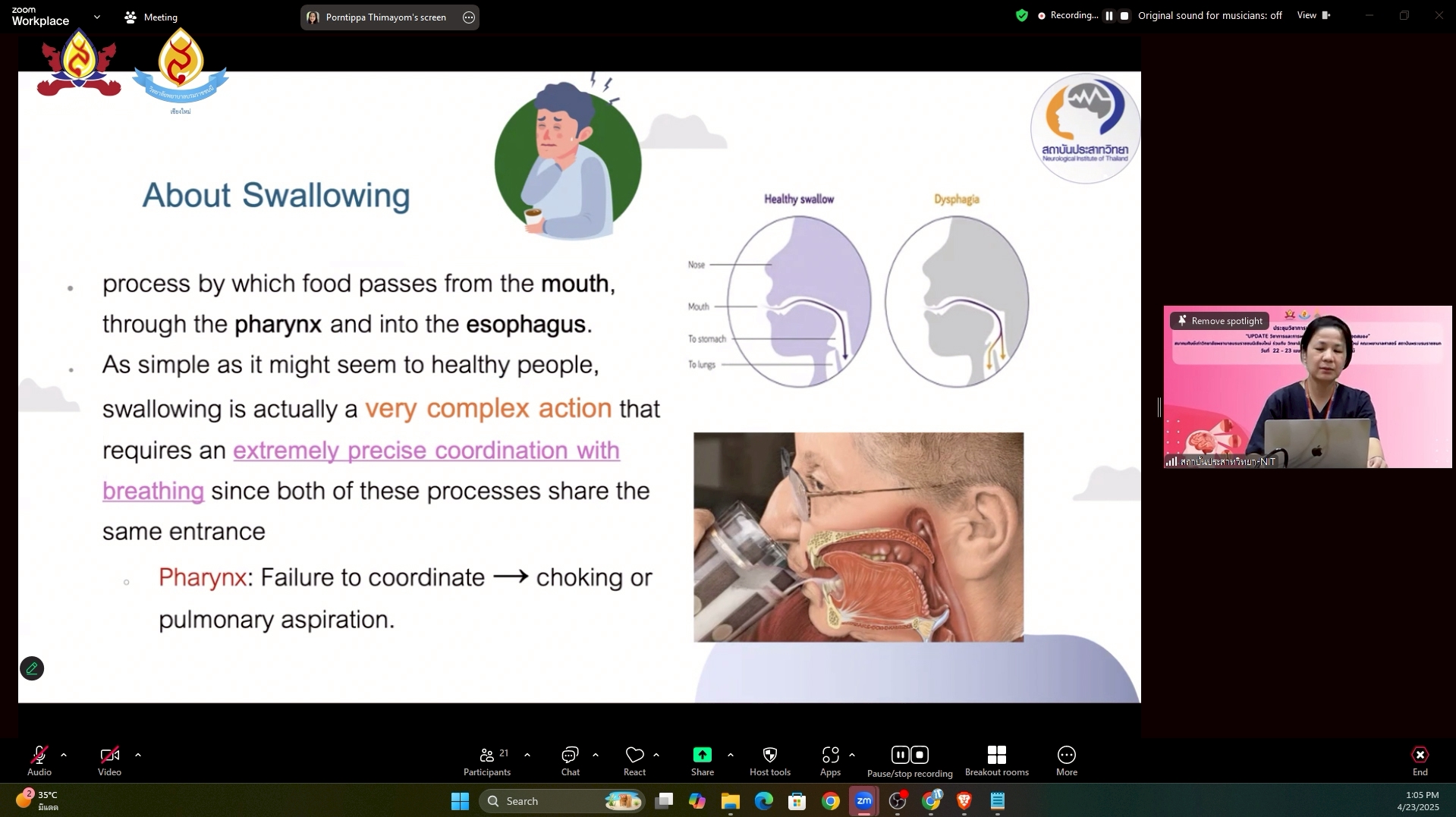Click Porntippa Thimayom's screen label
1456x817 pixels.
coord(386,17)
